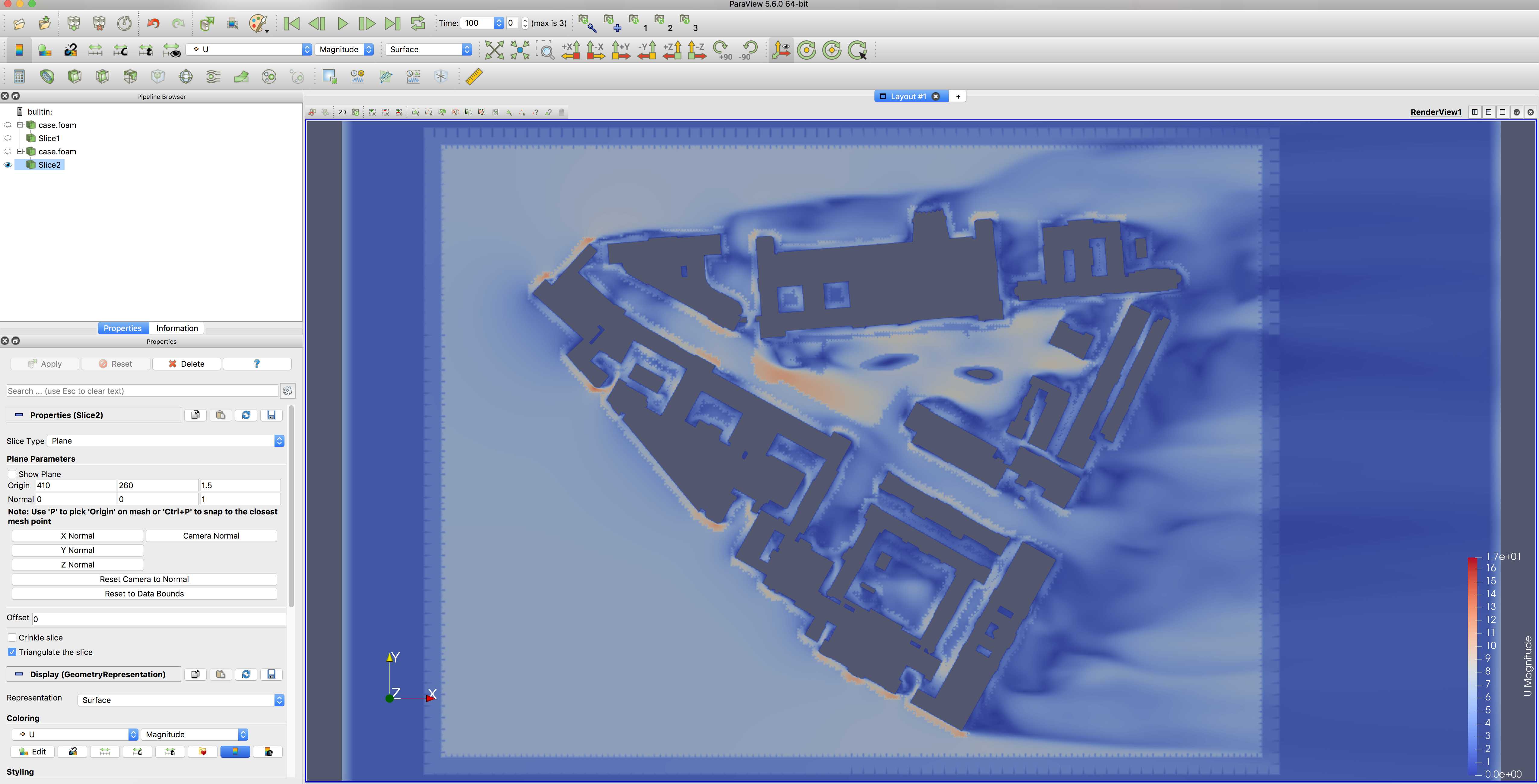The width and height of the screenshot is (1539, 784).
Task: Click Reset Camera icon
Action: point(494,49)
